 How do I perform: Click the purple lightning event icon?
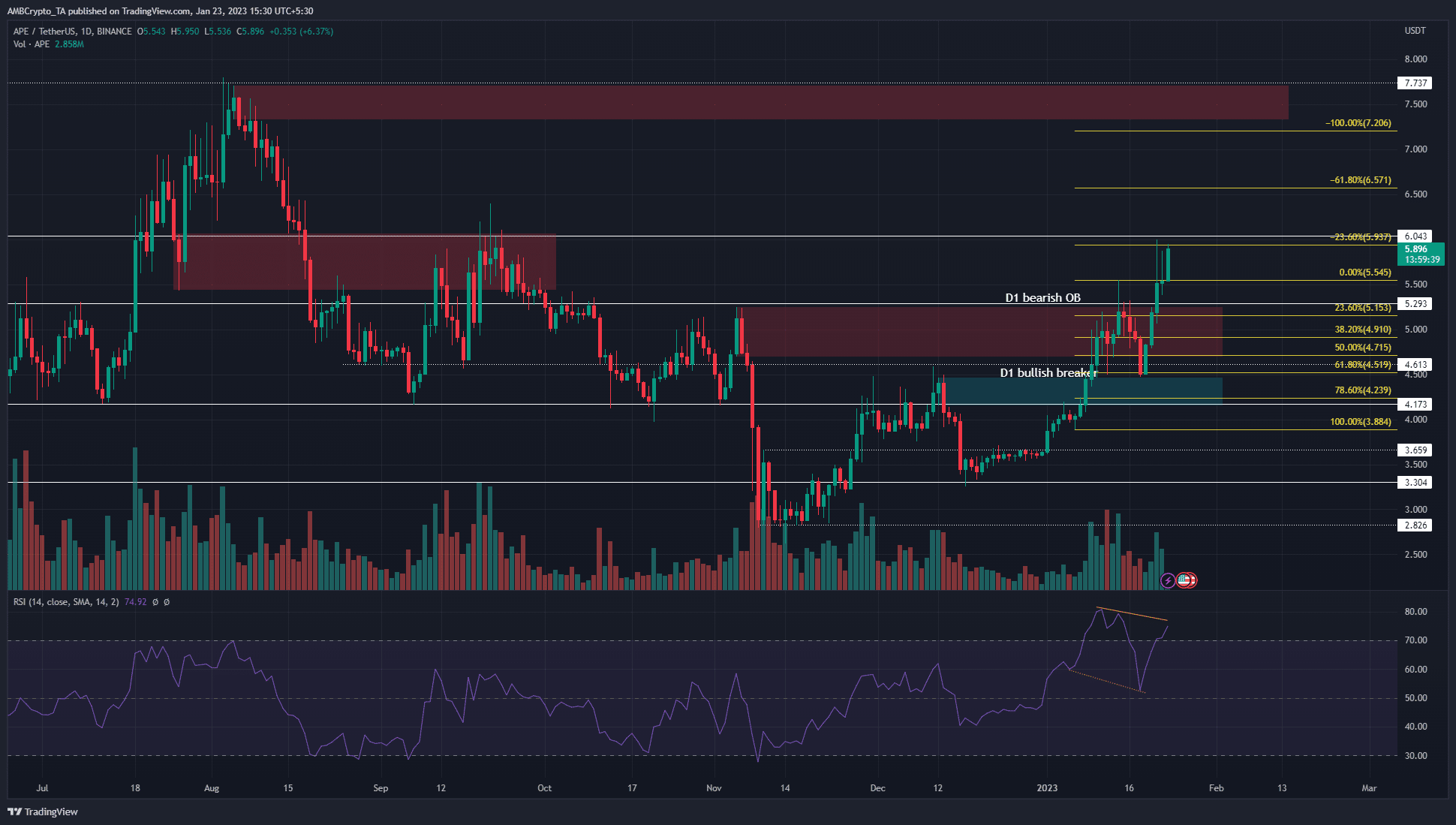1168,580
